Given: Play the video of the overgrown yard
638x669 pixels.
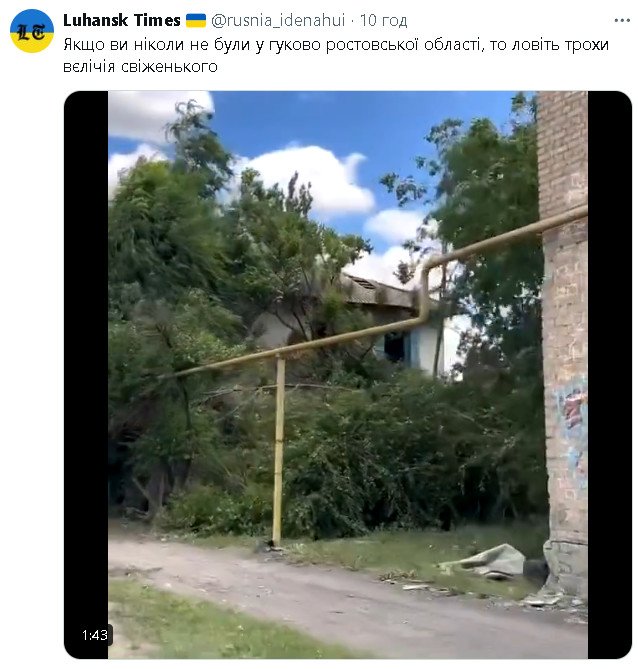Looking at the screenshot, I should coord(348,375).
